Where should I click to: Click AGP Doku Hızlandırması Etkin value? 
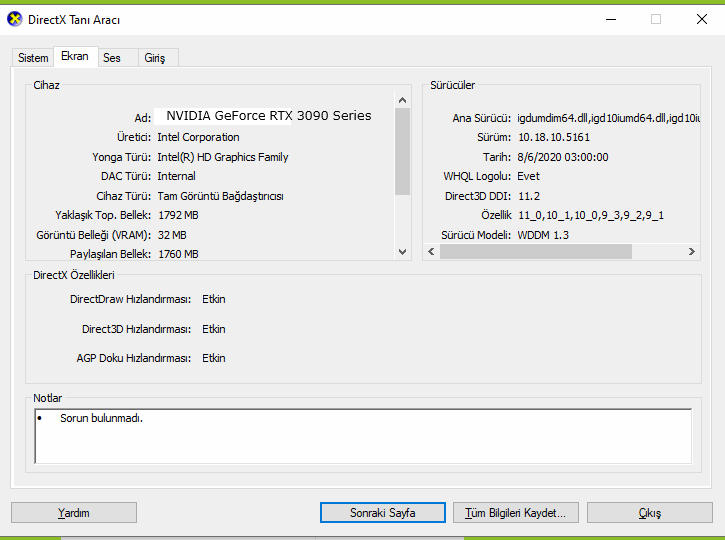[x=214, y=358]
